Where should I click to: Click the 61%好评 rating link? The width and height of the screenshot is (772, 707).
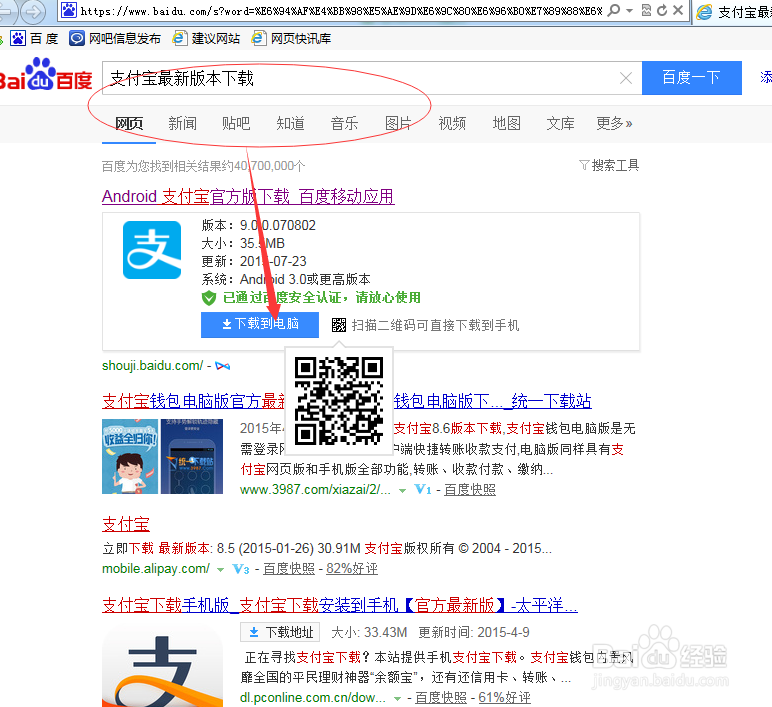(x=504, y=697)
